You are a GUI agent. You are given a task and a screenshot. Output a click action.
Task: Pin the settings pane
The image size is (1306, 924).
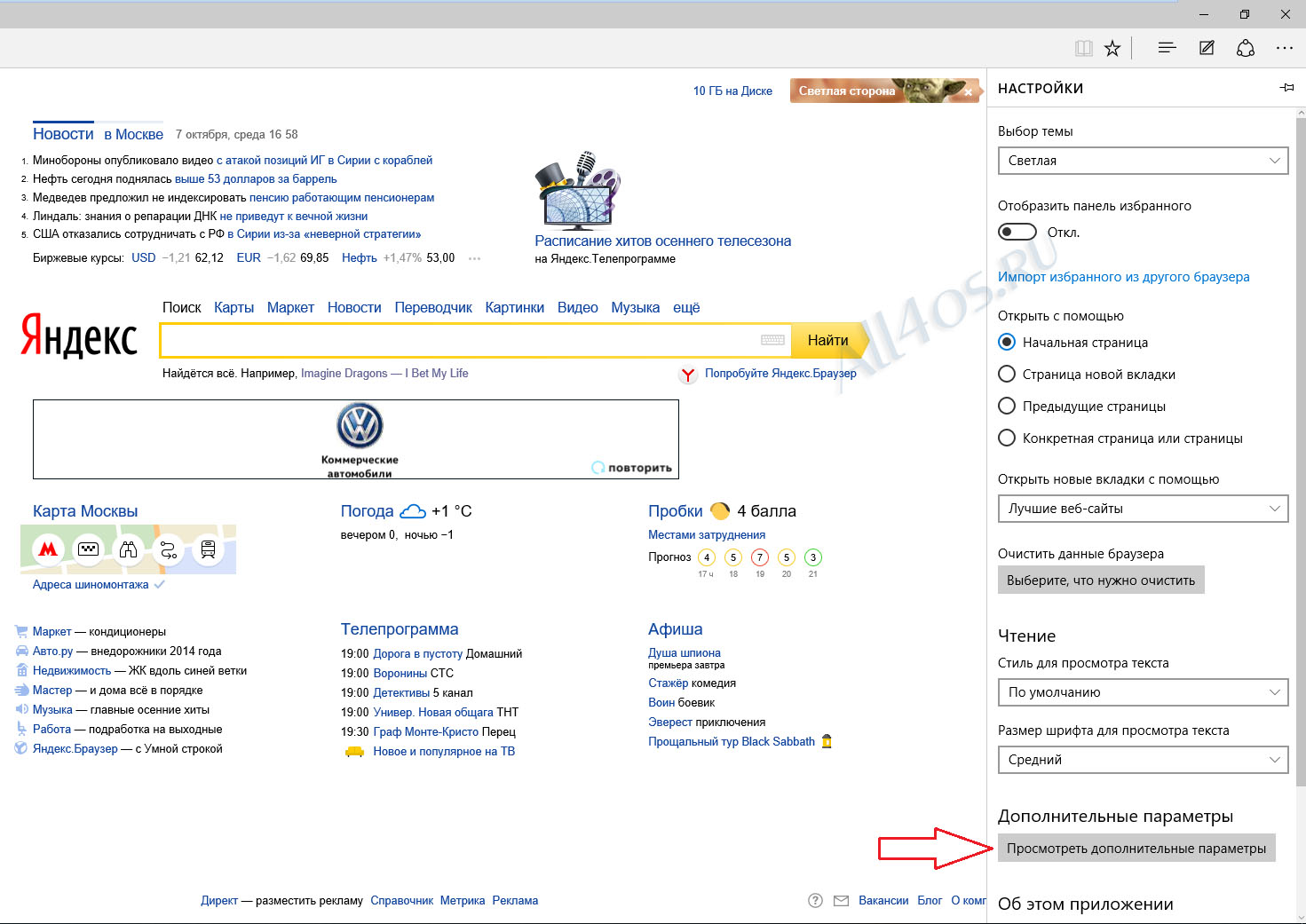[x=1286, y=88]
